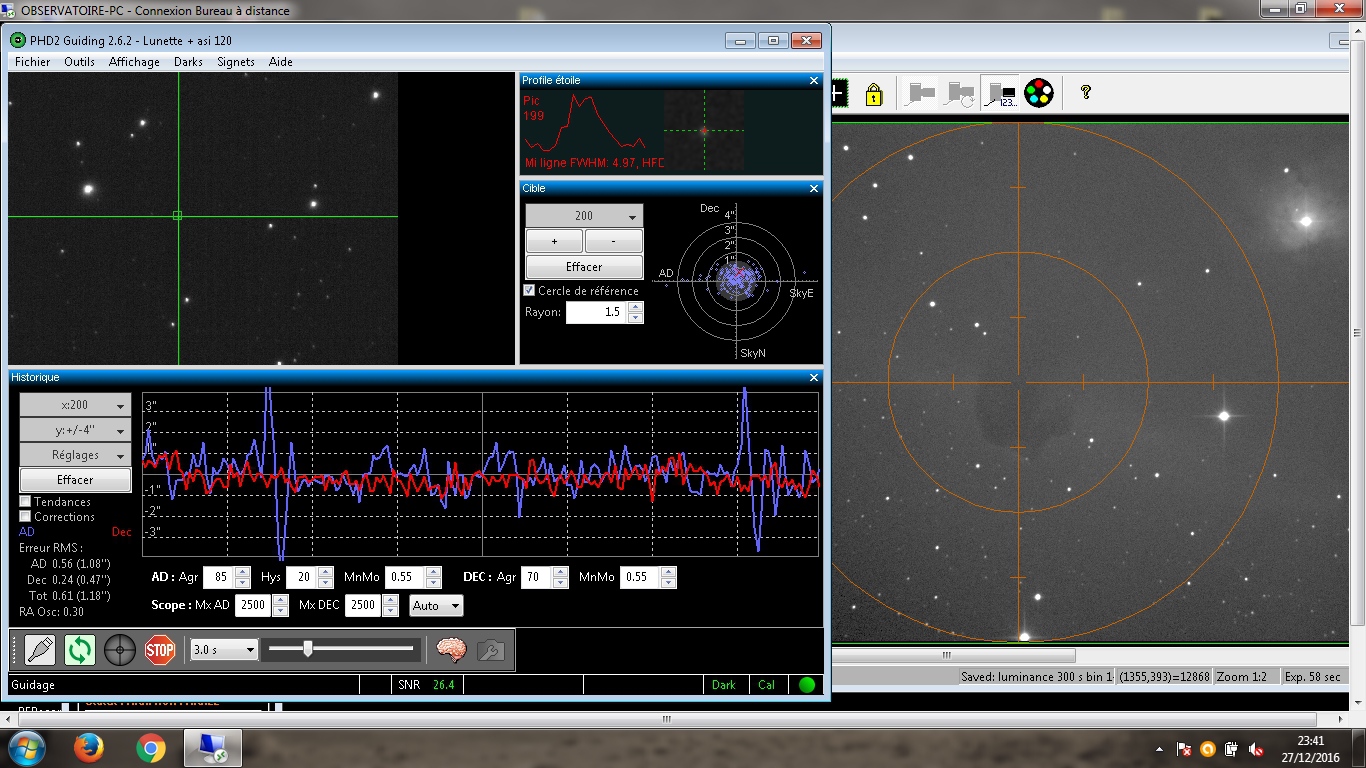Expand the Auto declination mode dropdown
1366x768 pixels.
click(436, 606)
